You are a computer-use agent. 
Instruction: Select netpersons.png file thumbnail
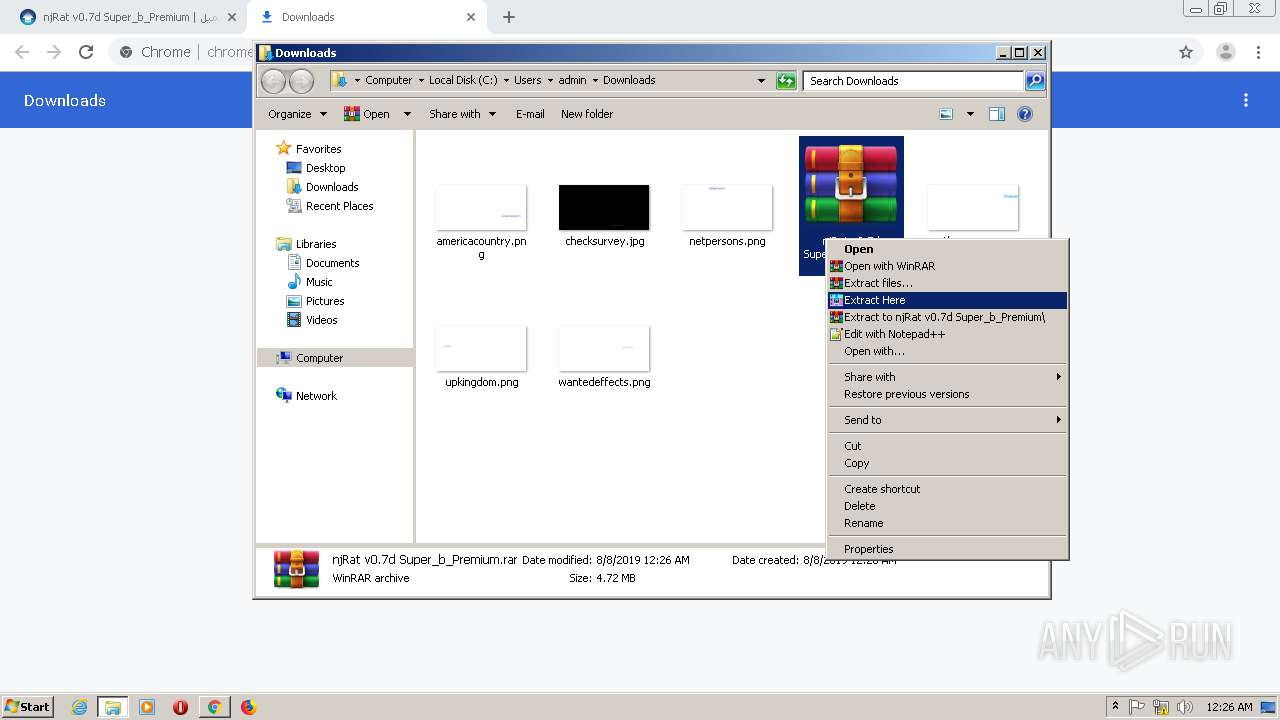pyautogui.click(x=727, y=208)
